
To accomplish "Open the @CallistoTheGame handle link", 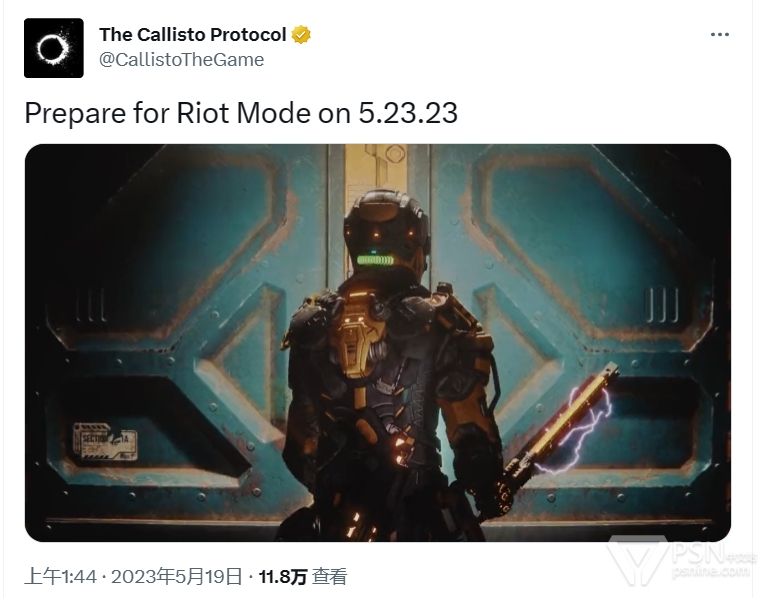I will (181, 60).
